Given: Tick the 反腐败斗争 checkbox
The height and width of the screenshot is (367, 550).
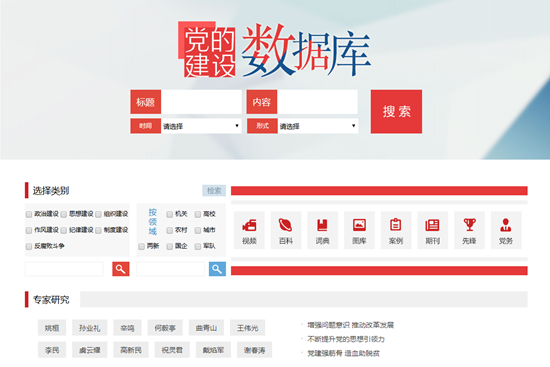Looking at the screenshot, I should (x=29, y=247).
